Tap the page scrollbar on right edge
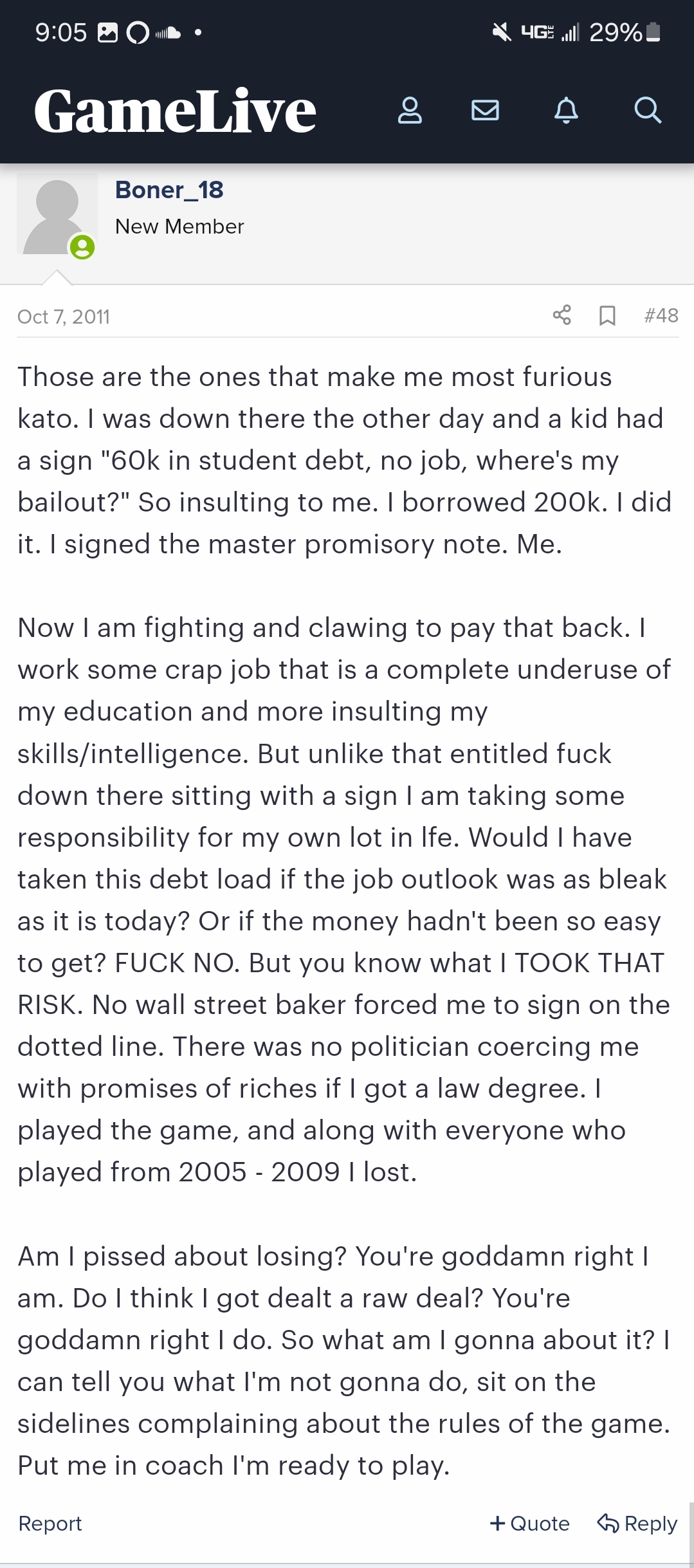 [691, 1534]
